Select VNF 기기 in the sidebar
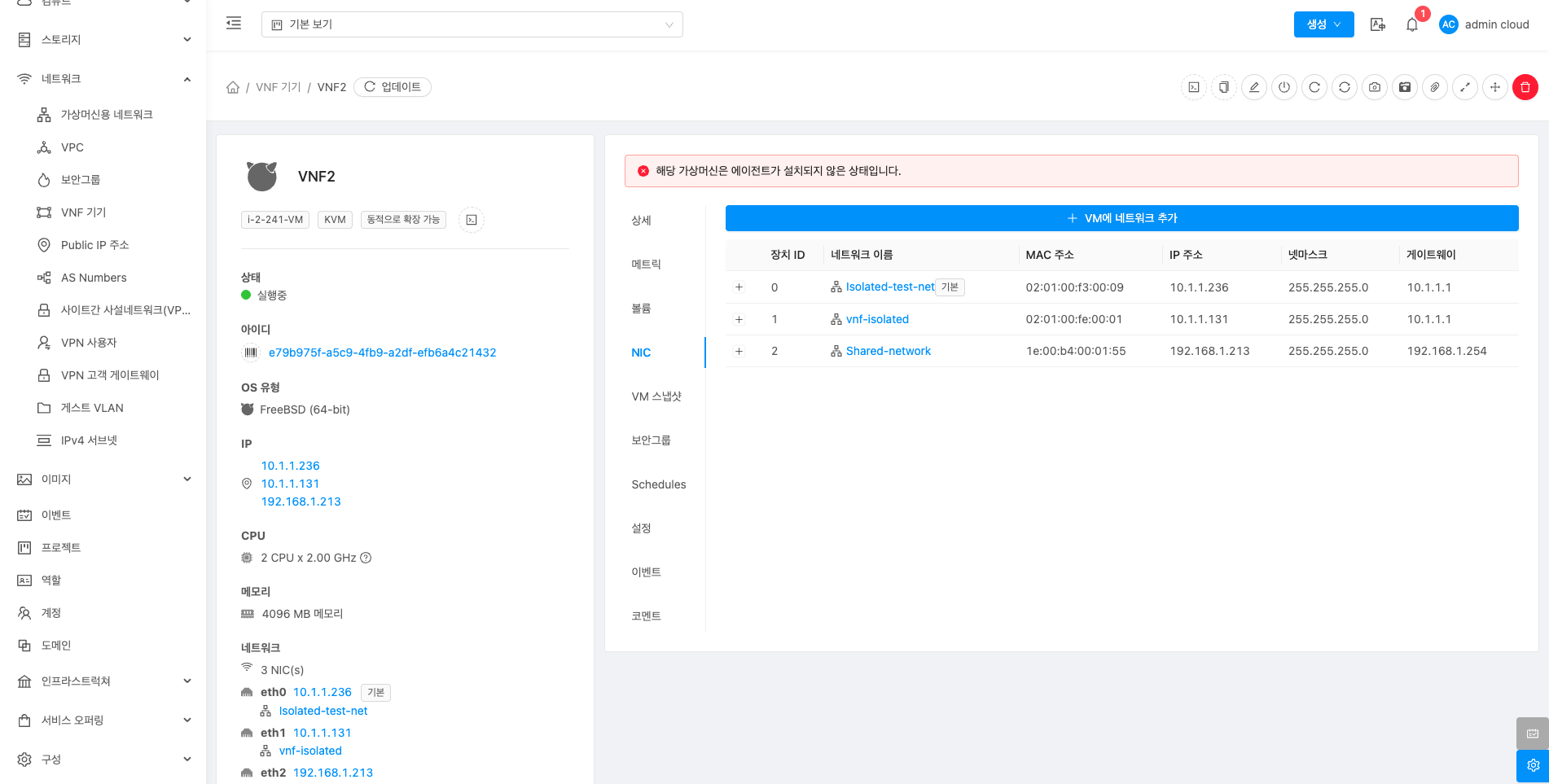 click(x=83, y=212)
